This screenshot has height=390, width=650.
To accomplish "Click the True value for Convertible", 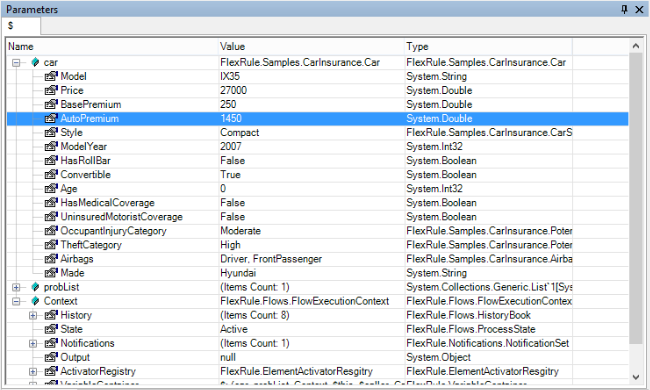I will (x=230, y=175).
